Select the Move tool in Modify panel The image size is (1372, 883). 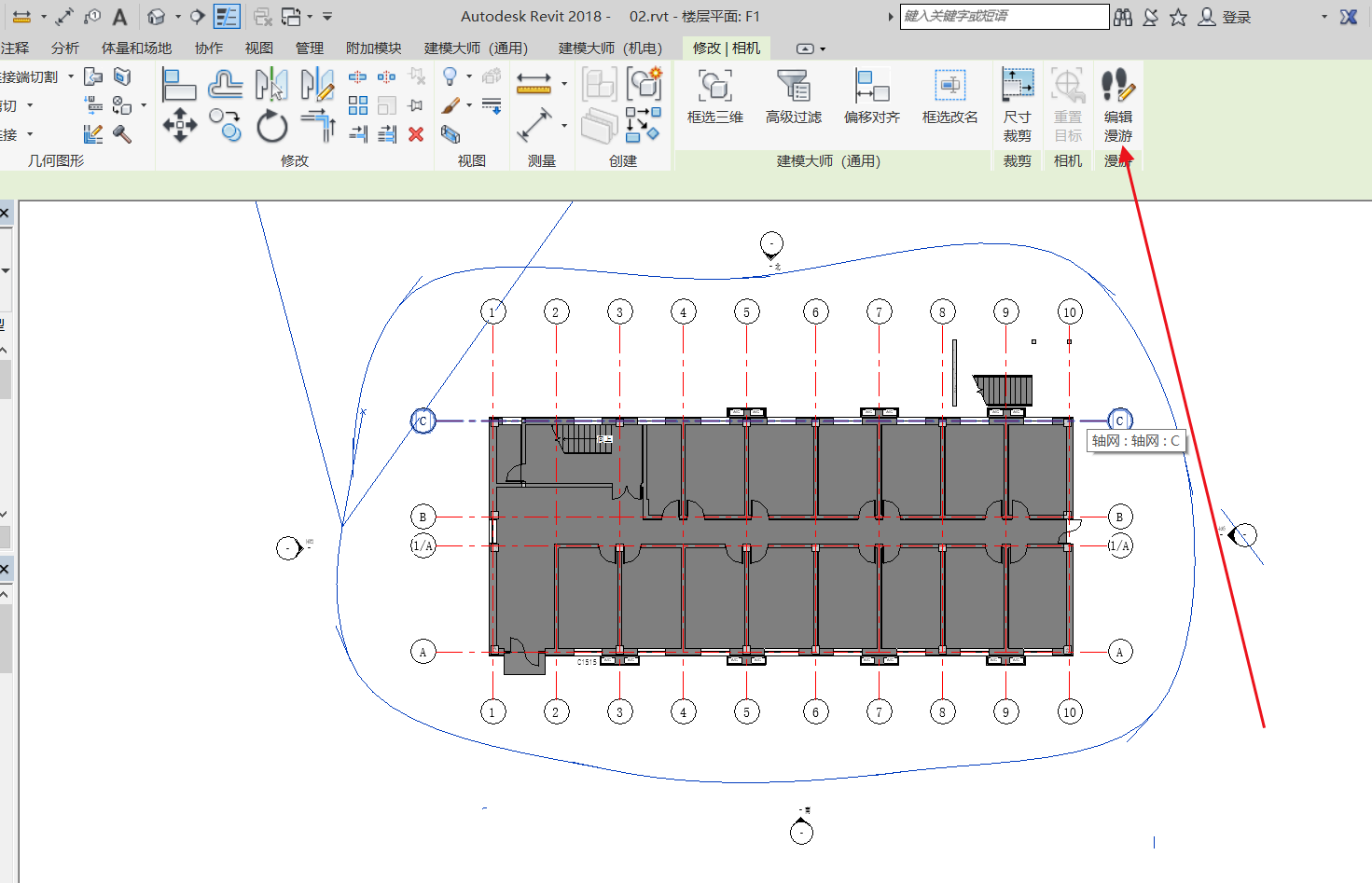pyautogui.click(x=179, y=126)
